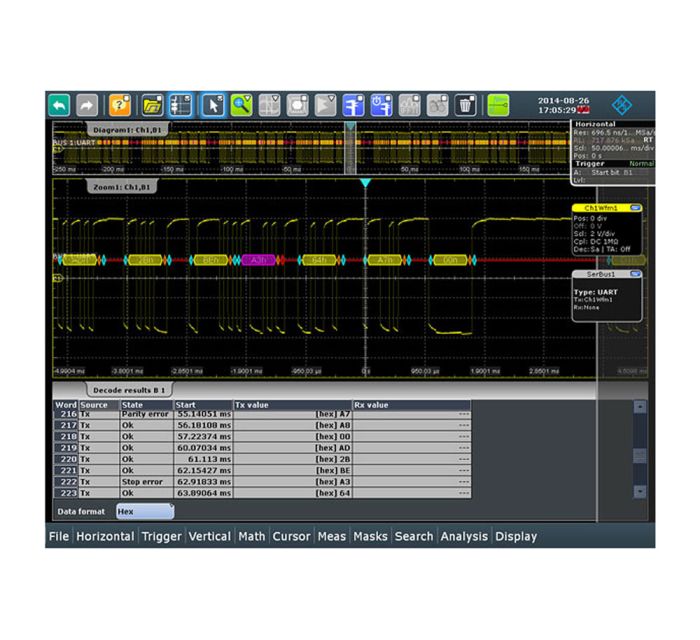Select the blue Cursor caliper tool

pyautogui.click(x=354, y=106)
